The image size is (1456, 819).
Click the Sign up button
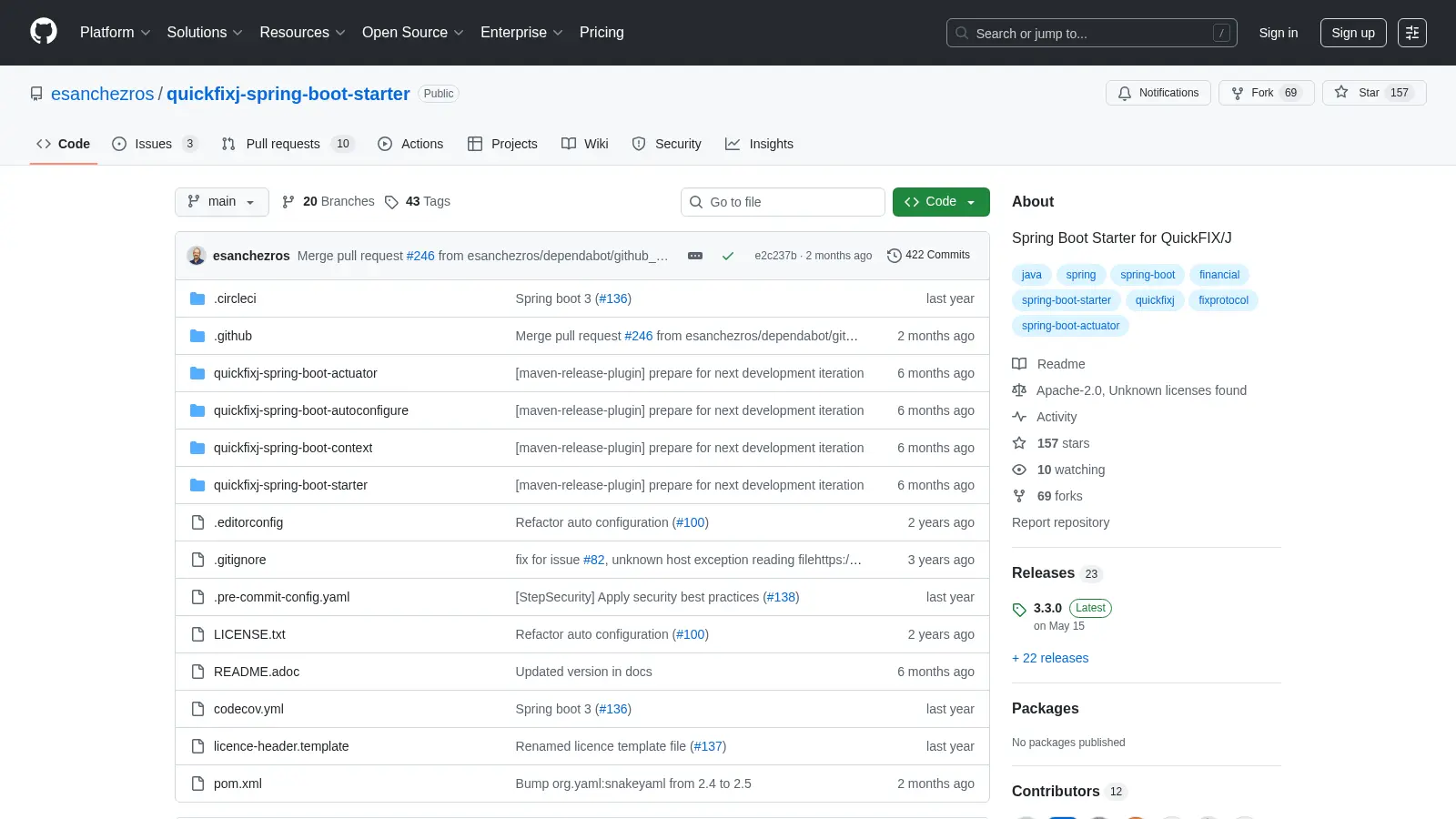tap(1353, 33)
